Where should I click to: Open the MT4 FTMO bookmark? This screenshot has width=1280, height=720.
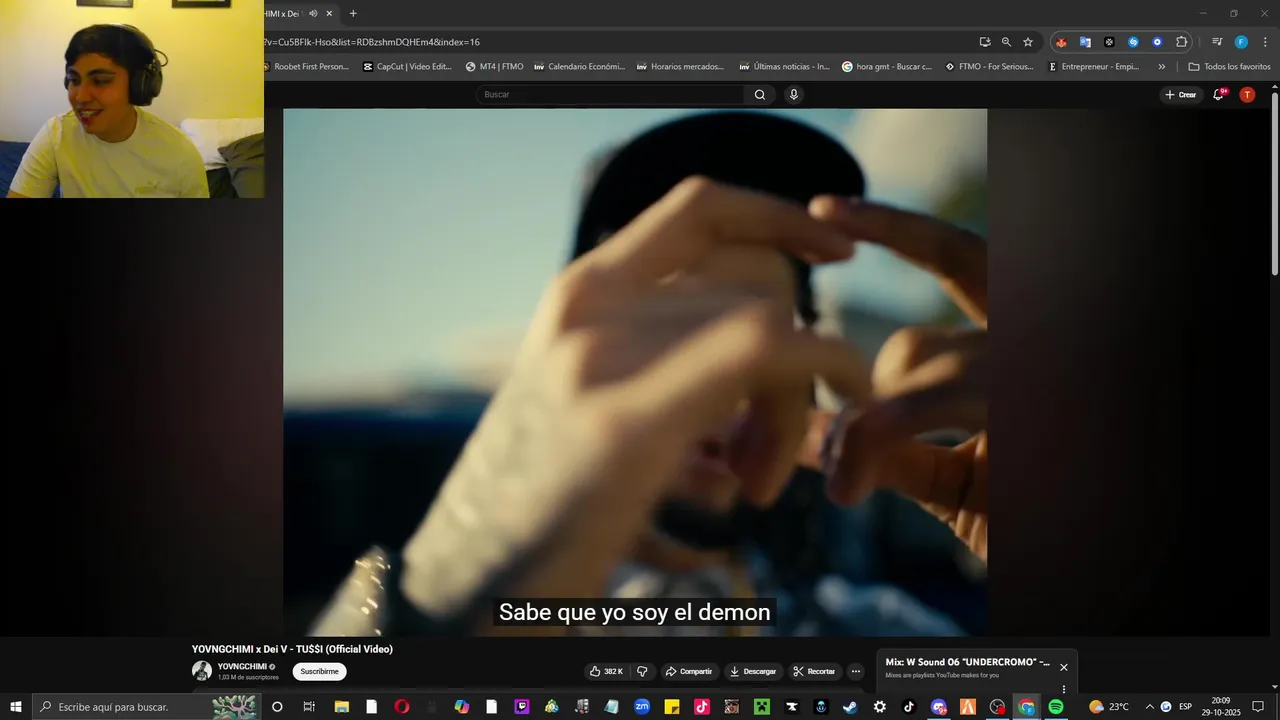click(x=495, y=67)
